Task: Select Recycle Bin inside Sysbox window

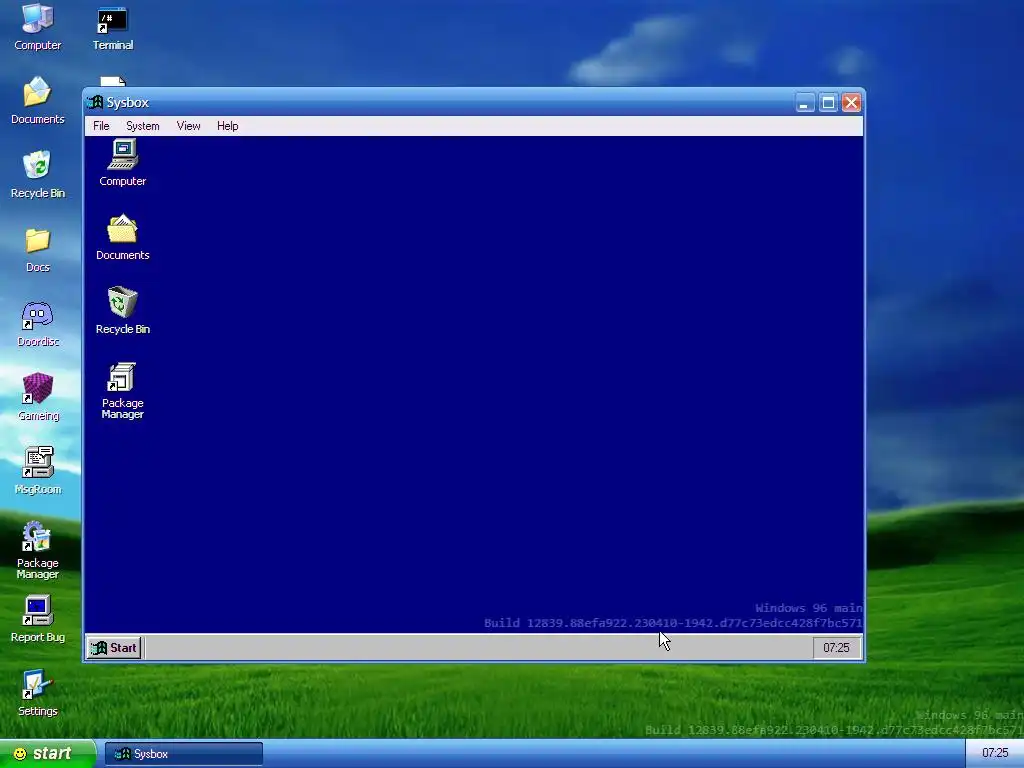Action: (123, 311)
